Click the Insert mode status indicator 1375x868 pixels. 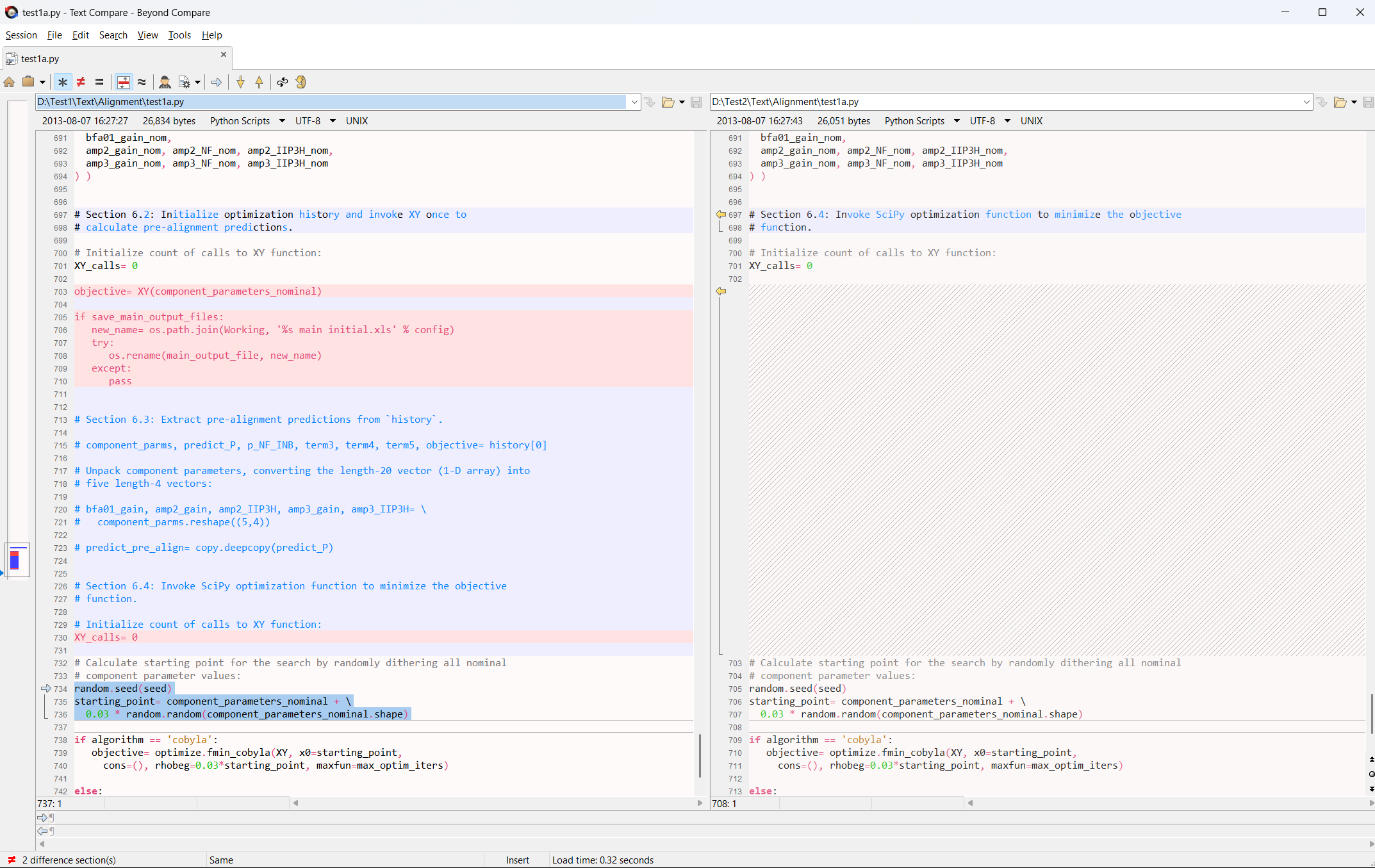[x=518, y=860]
